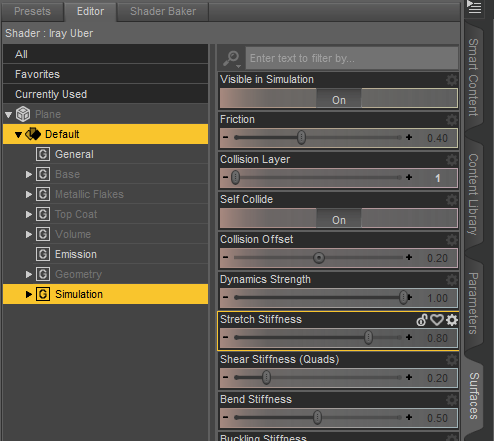
Task: Open the Content Library side tab
Action: pyautogui.click(x=474, y=194)
